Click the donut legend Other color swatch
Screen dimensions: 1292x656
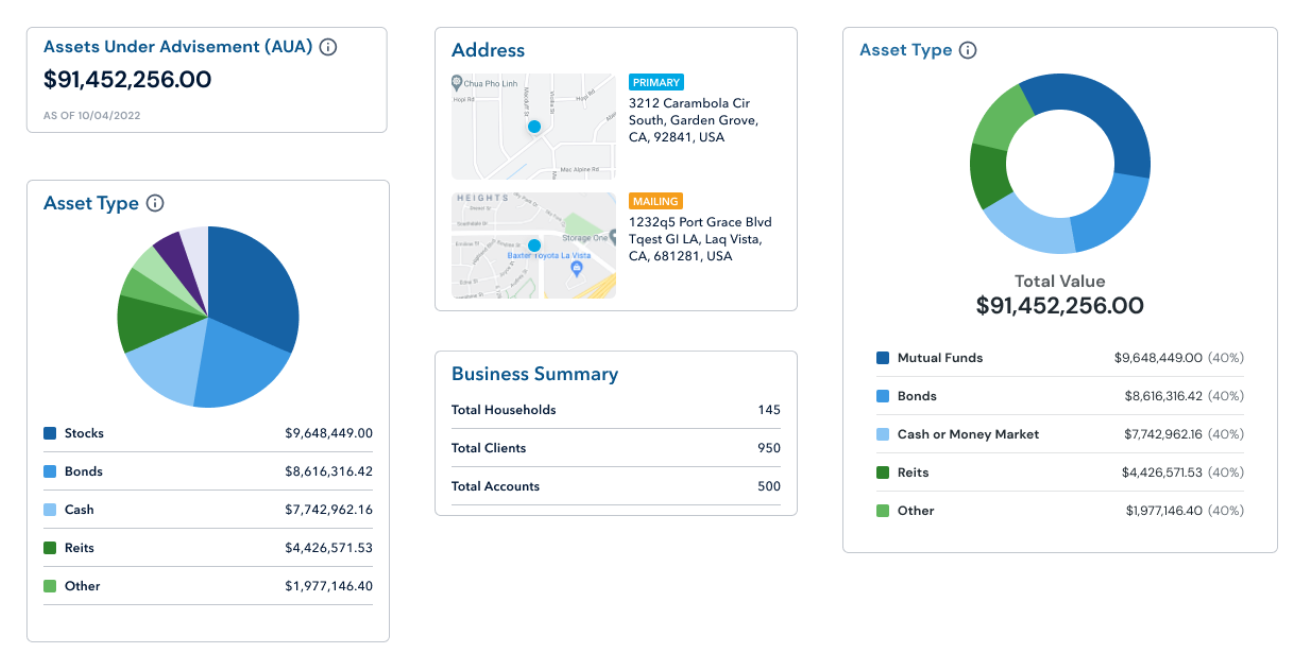[x=882, y=510]
